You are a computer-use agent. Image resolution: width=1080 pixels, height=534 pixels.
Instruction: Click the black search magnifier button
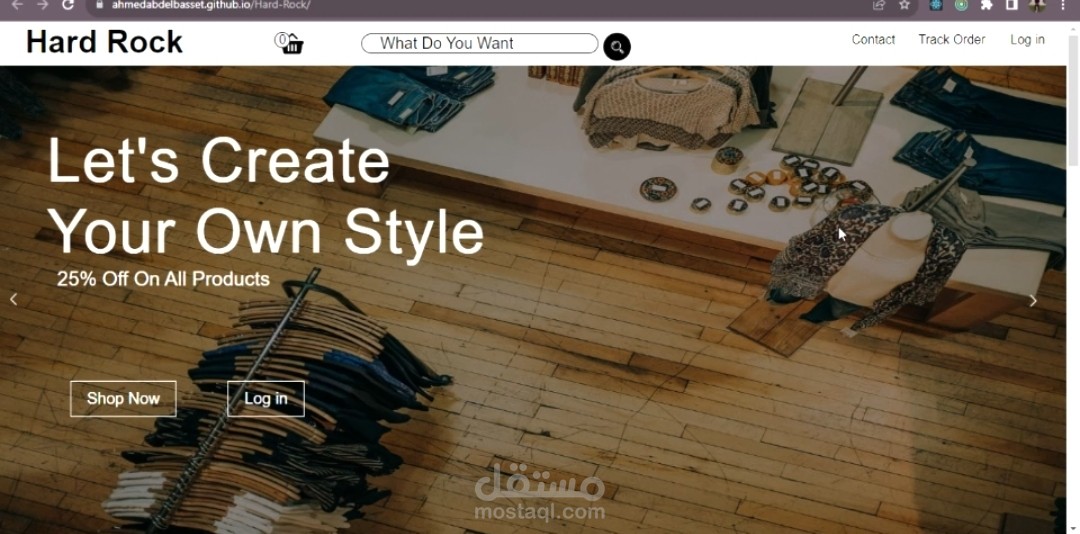coord(616,47)
